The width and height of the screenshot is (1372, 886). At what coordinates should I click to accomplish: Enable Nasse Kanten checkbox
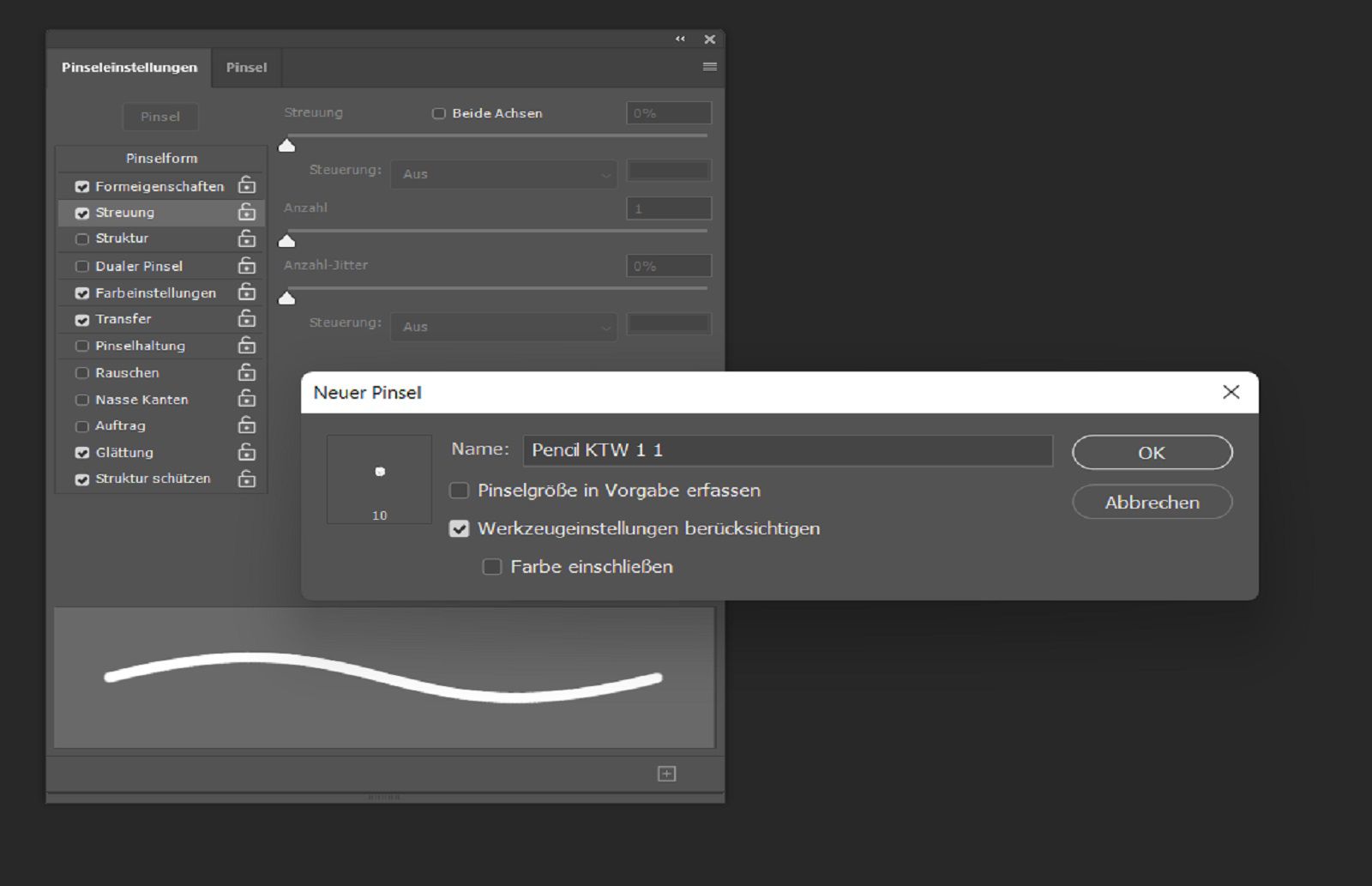click(x=82, y=400)
